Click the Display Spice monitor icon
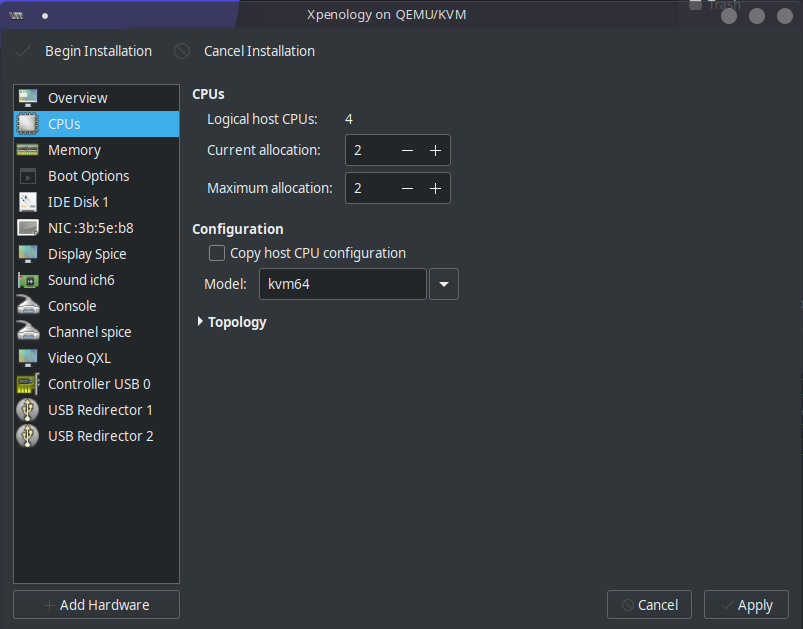803x629 pixels. [28, 254]
